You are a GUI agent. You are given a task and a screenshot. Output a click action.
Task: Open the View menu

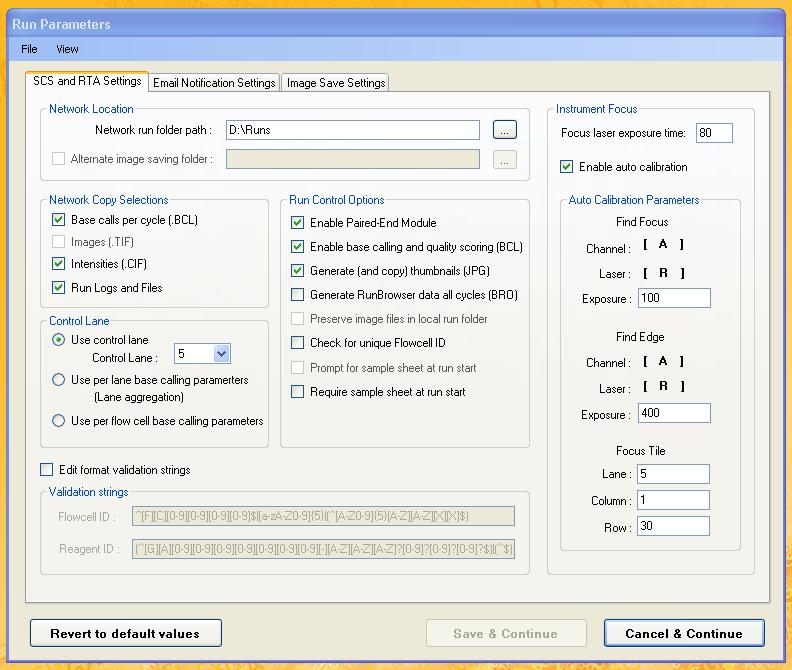click(67, 49)
